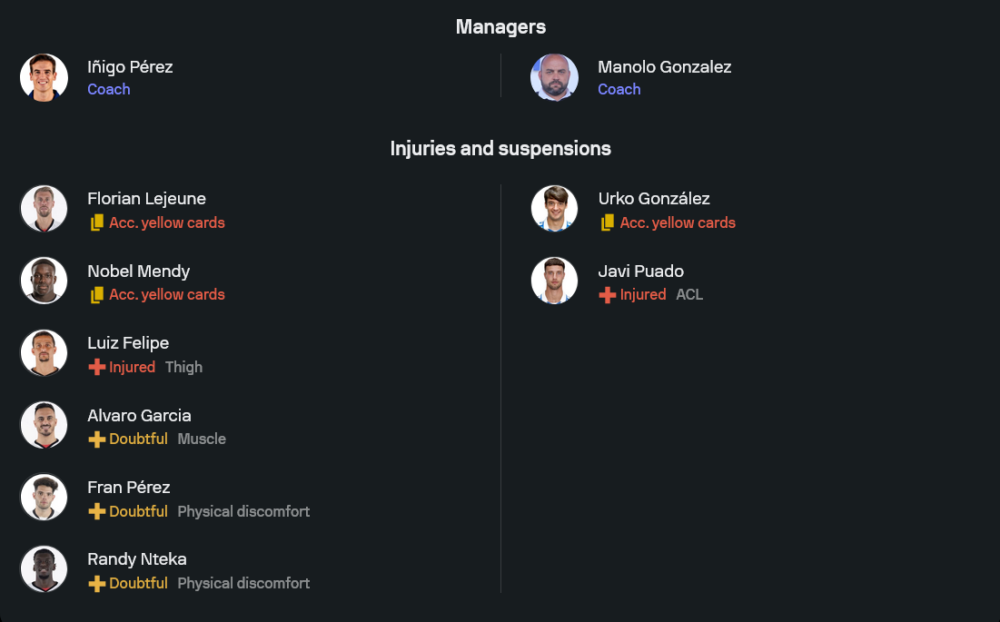Click the yellow cards icon under Urko González

[607, 223]
